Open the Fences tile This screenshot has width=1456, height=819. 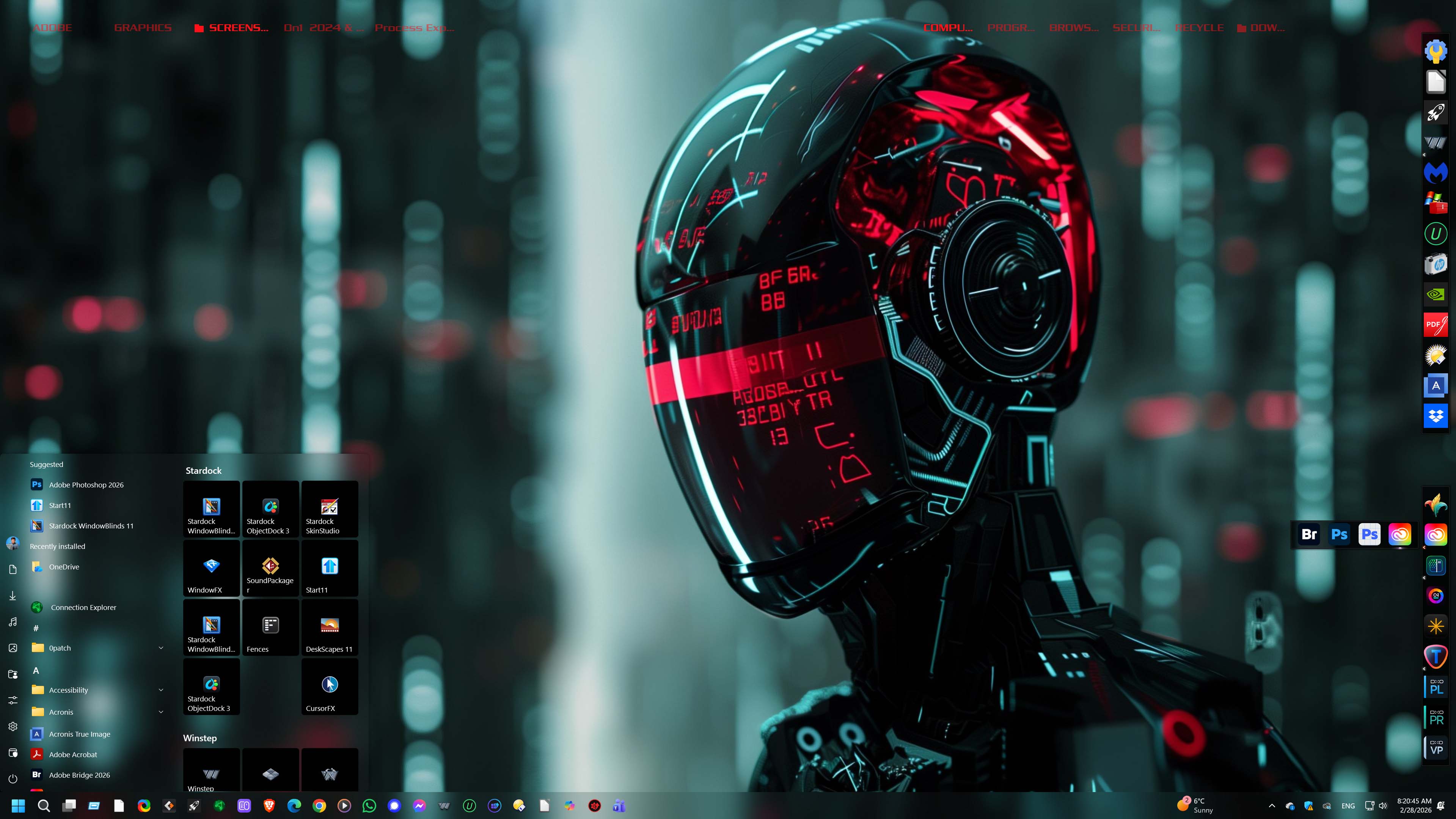270,628
